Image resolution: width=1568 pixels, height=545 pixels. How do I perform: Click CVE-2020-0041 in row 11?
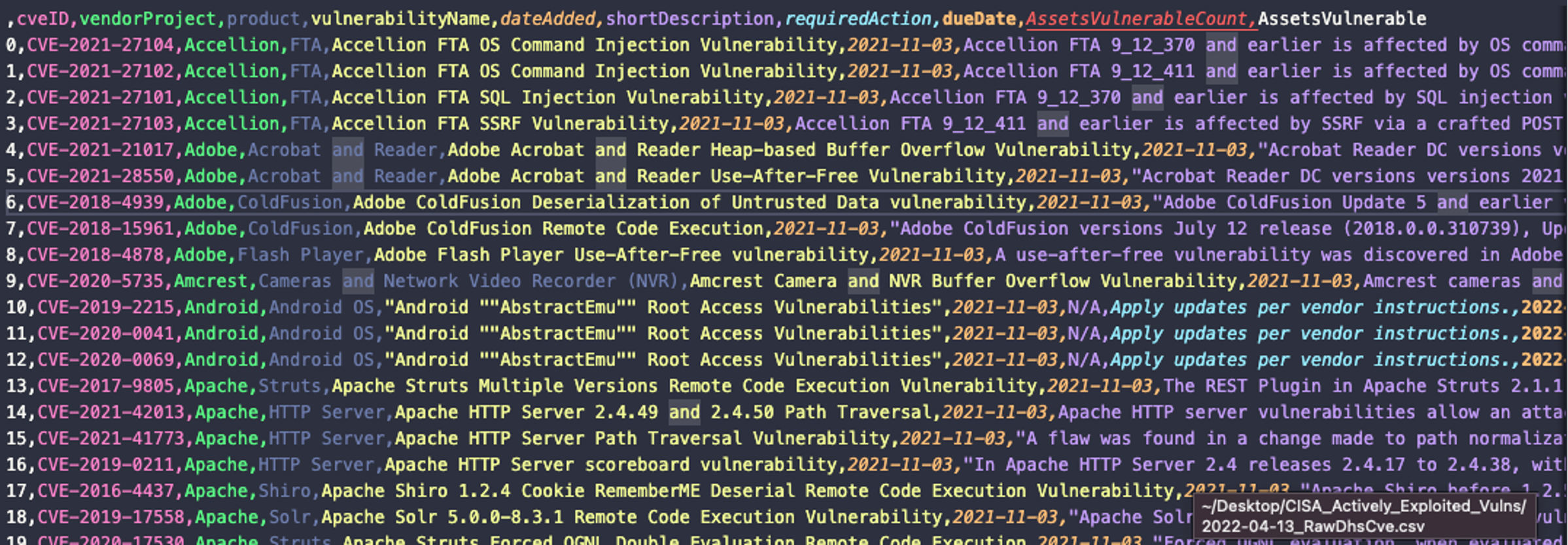106,333
